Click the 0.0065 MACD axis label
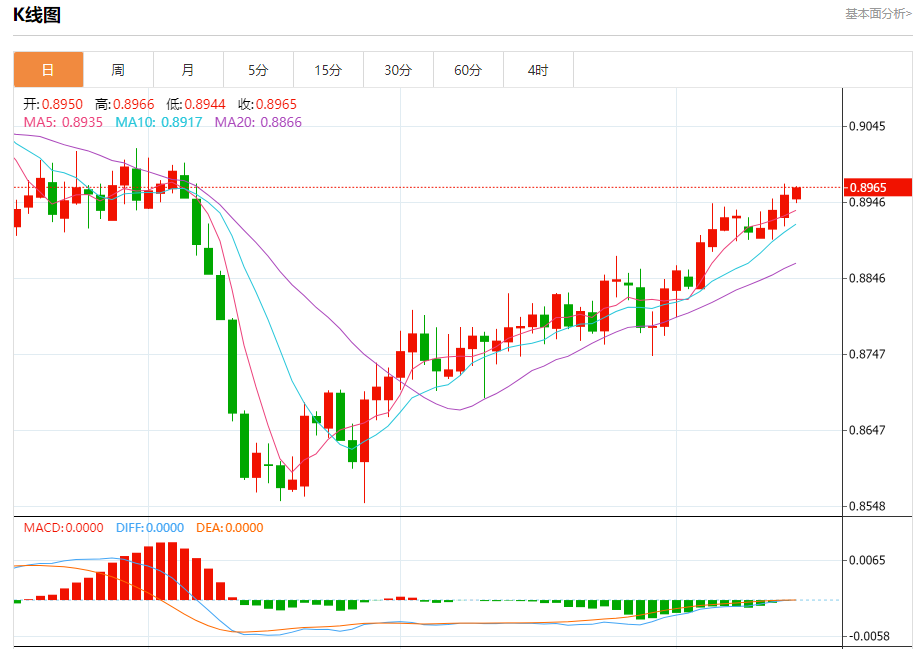 pyautogui.click(x=867, y=560)
